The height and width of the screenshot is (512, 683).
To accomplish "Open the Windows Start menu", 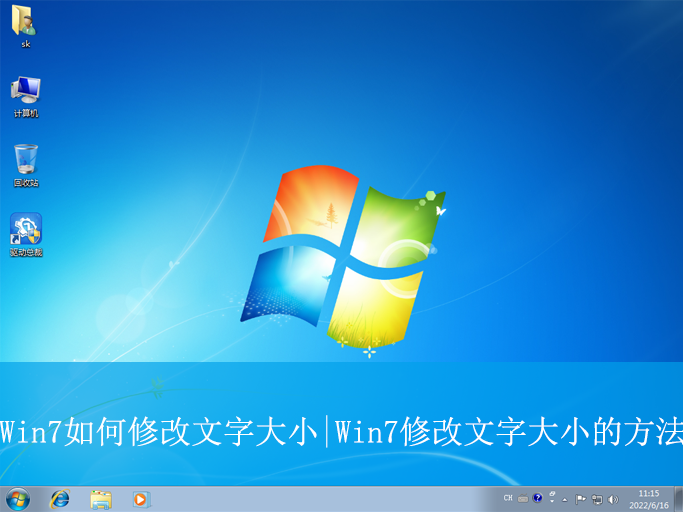I will (x=18, y=498).
